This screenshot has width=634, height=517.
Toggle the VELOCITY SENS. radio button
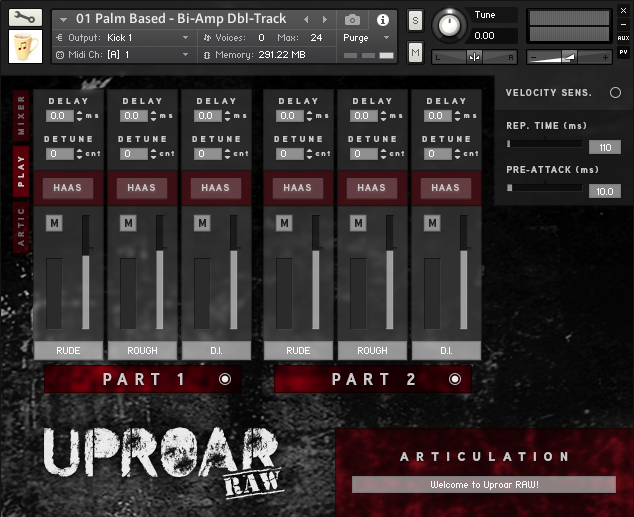point(615,93)
